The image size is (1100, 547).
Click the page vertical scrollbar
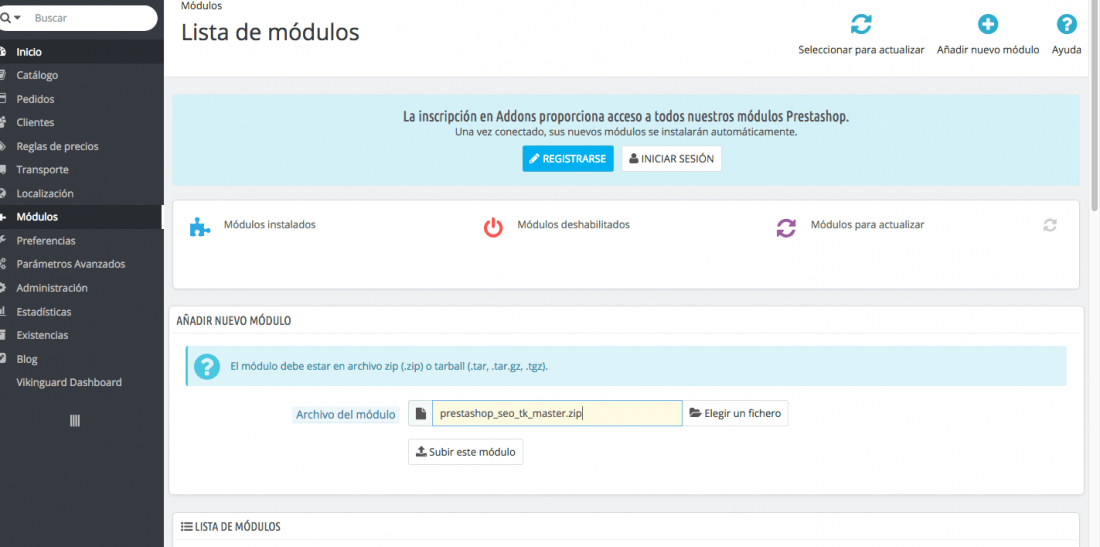click(x=1095, y=105)
